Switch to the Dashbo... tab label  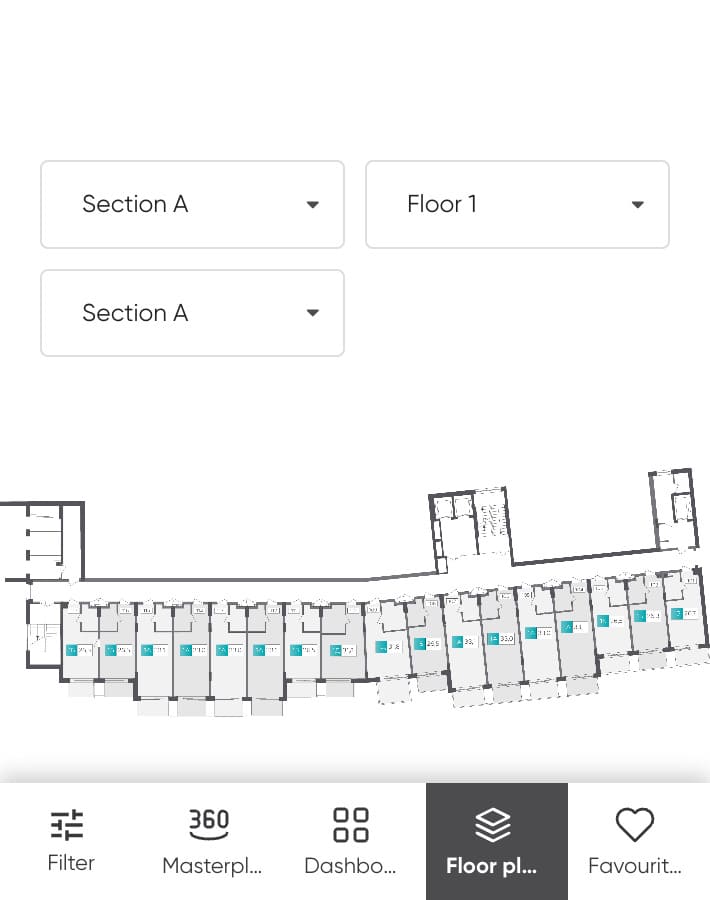pos(350,865)
